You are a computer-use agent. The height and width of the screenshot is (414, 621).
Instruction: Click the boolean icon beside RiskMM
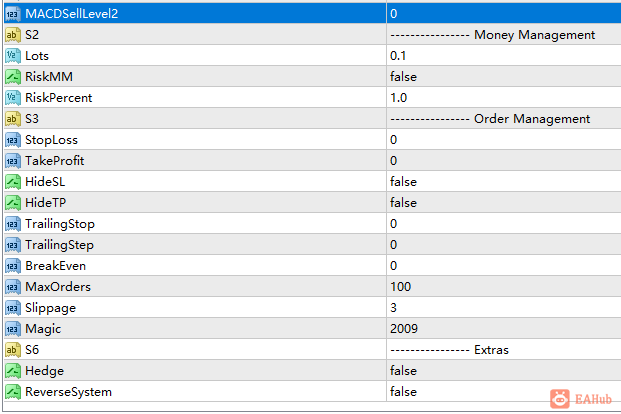pyautogui.click(x=13, y=77)
